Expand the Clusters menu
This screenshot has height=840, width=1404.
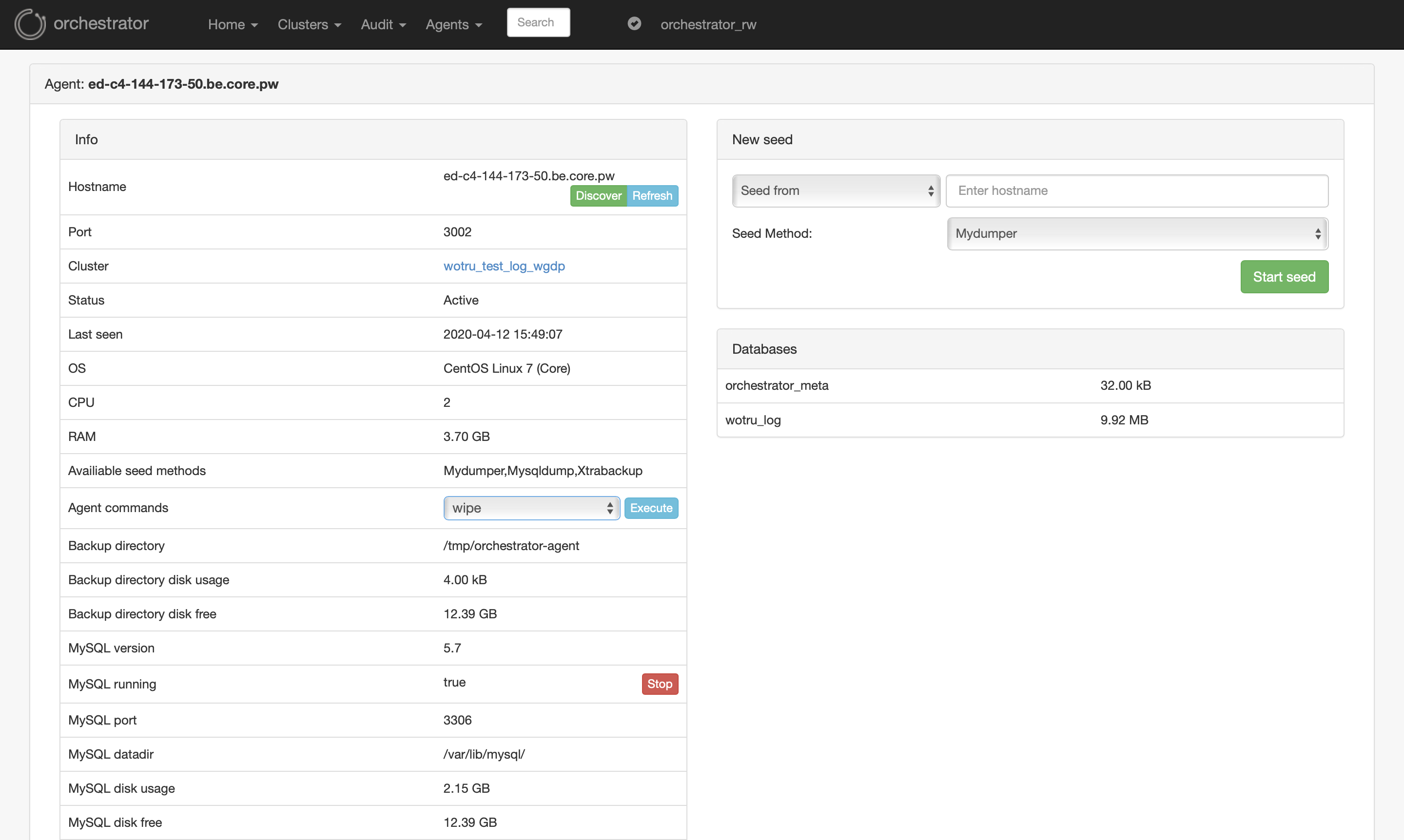309,24
